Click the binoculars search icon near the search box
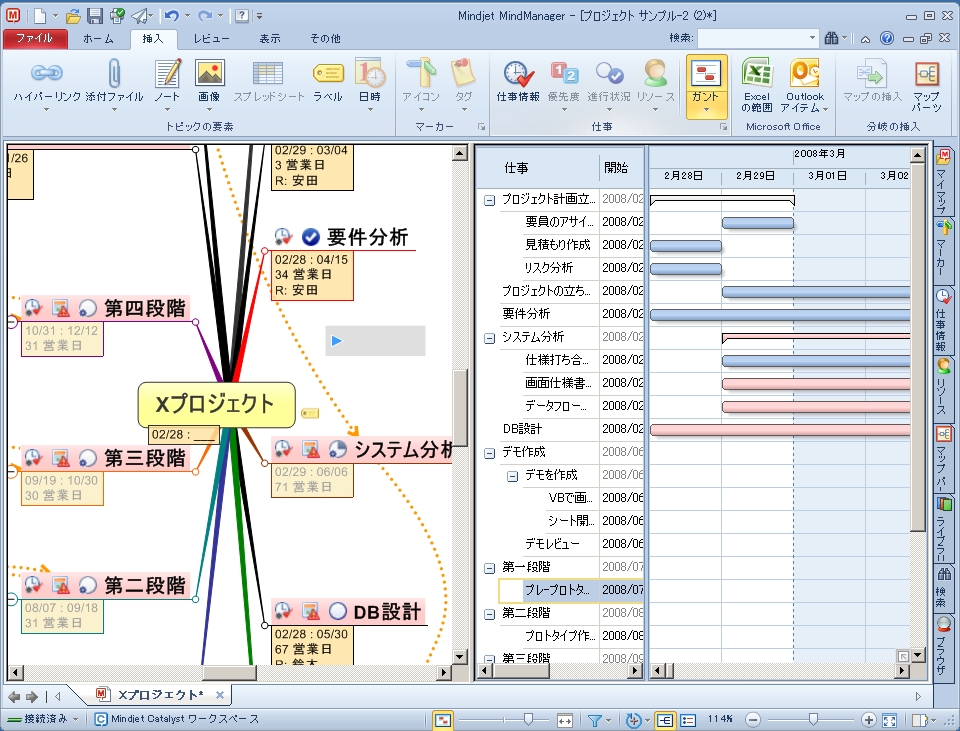Screen dimensions: 960x731 point(831,38)
